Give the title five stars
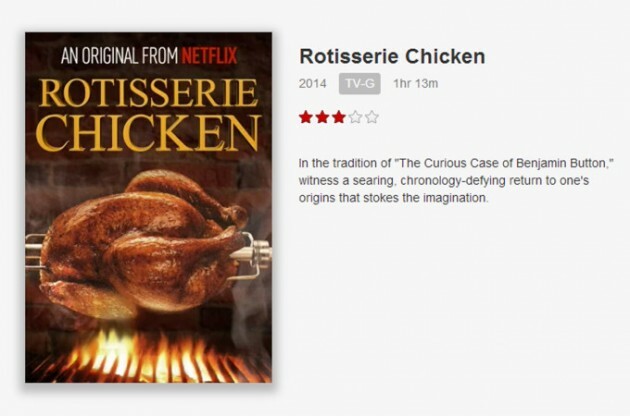Image resolution: width=630 pixels, height=416 pixels. click(x=372, y=117)
